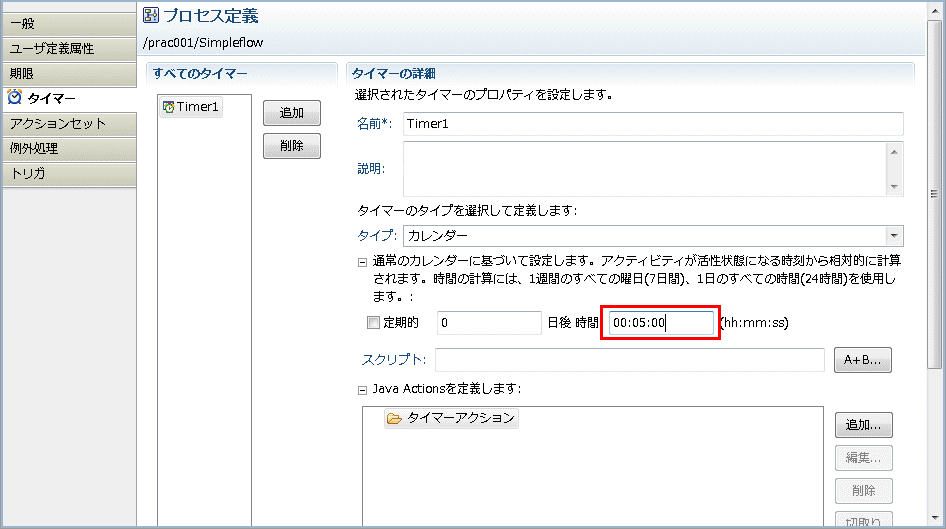Open the A+B... expression builder
The image size is (946, 529).
(863, 360)
